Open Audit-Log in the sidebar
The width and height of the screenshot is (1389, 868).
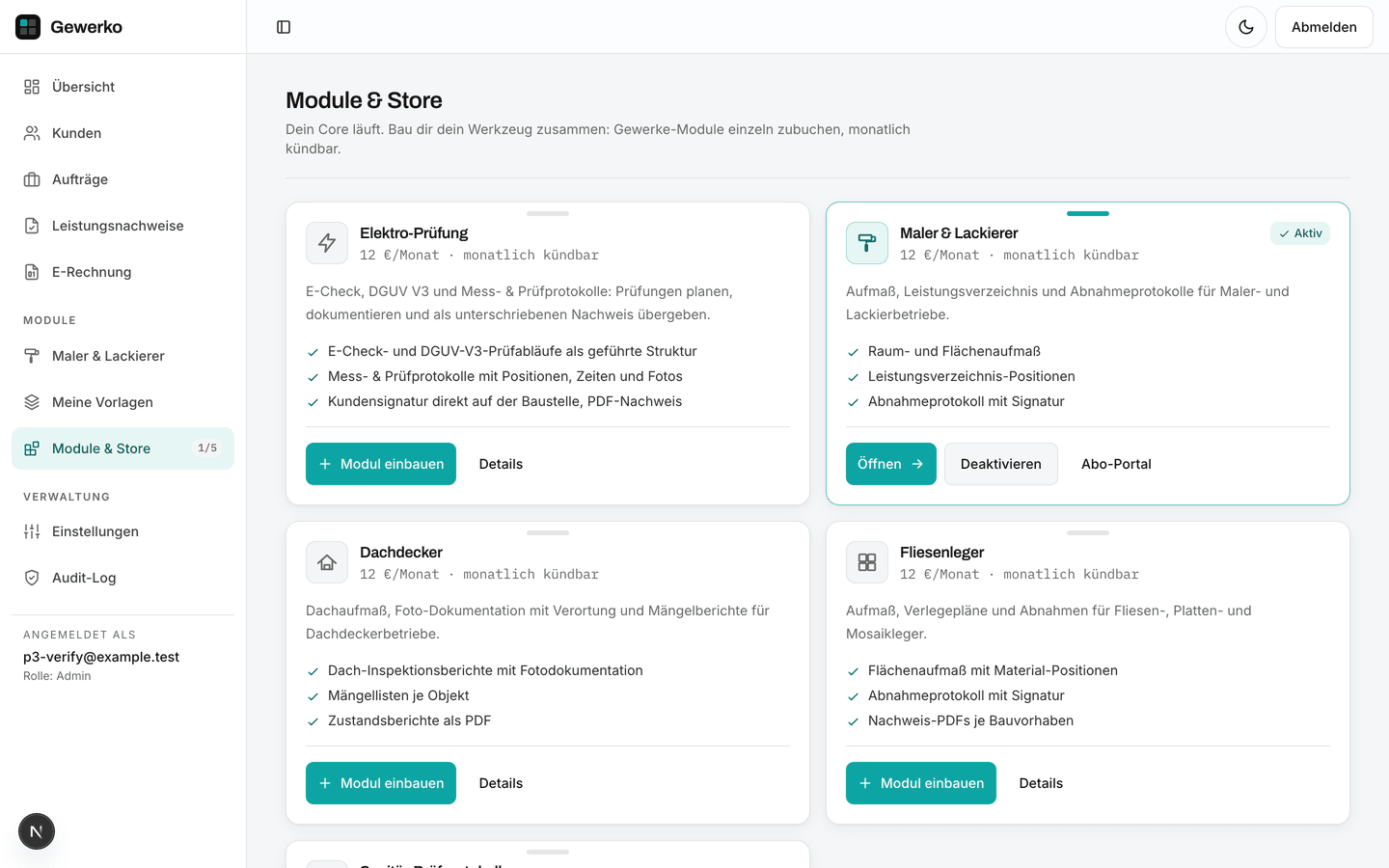pos(123,578)
